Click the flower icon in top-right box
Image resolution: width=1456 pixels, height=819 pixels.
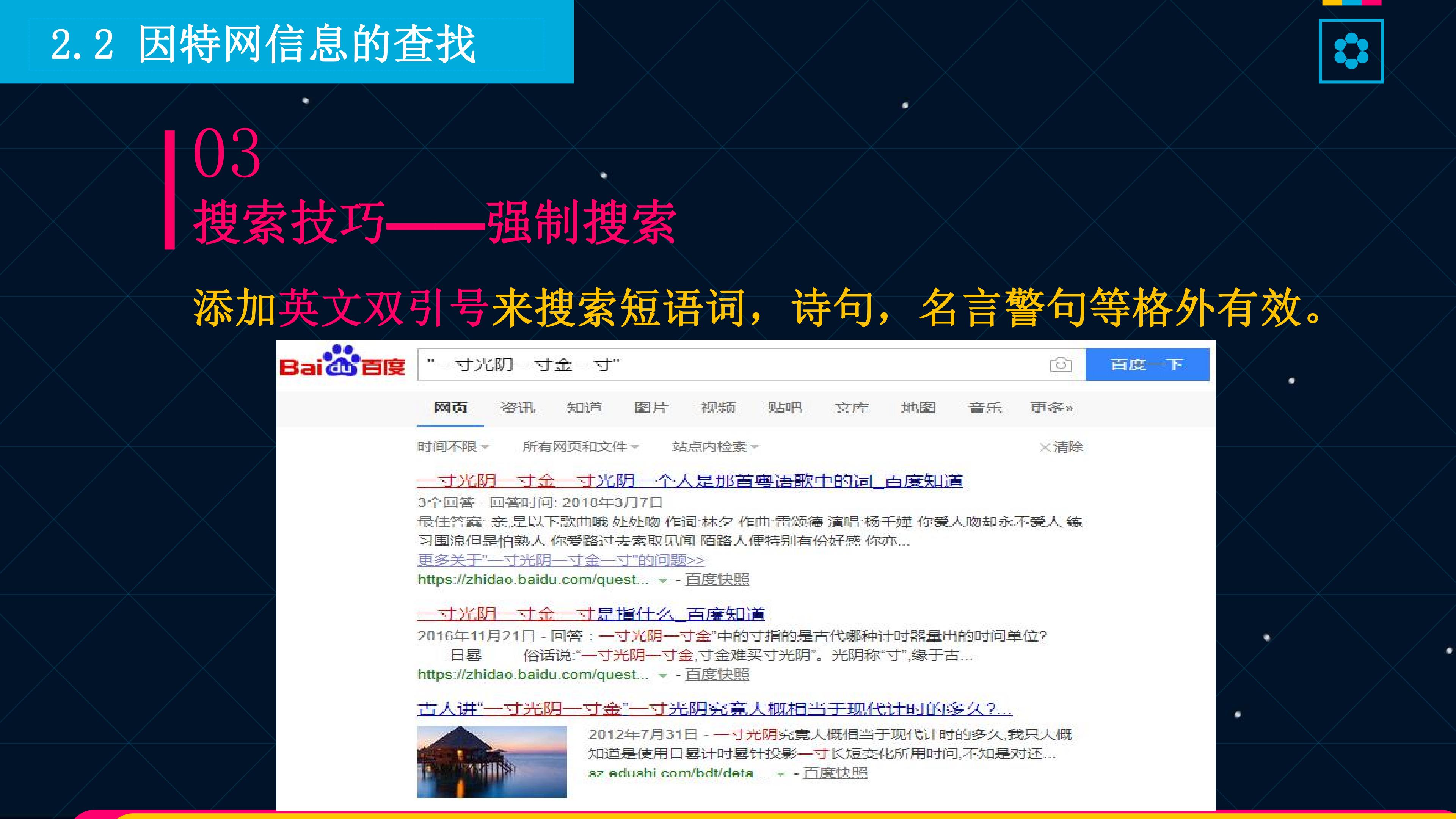pos(1351,51)
